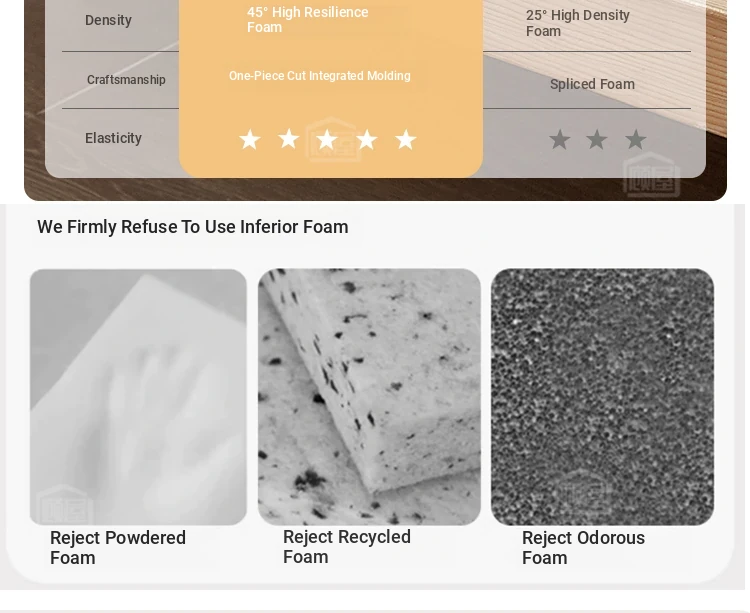Viewport: 750px width, 613px height.
Task: Open the powdered foam handprint image
Action: click(138, 396)
